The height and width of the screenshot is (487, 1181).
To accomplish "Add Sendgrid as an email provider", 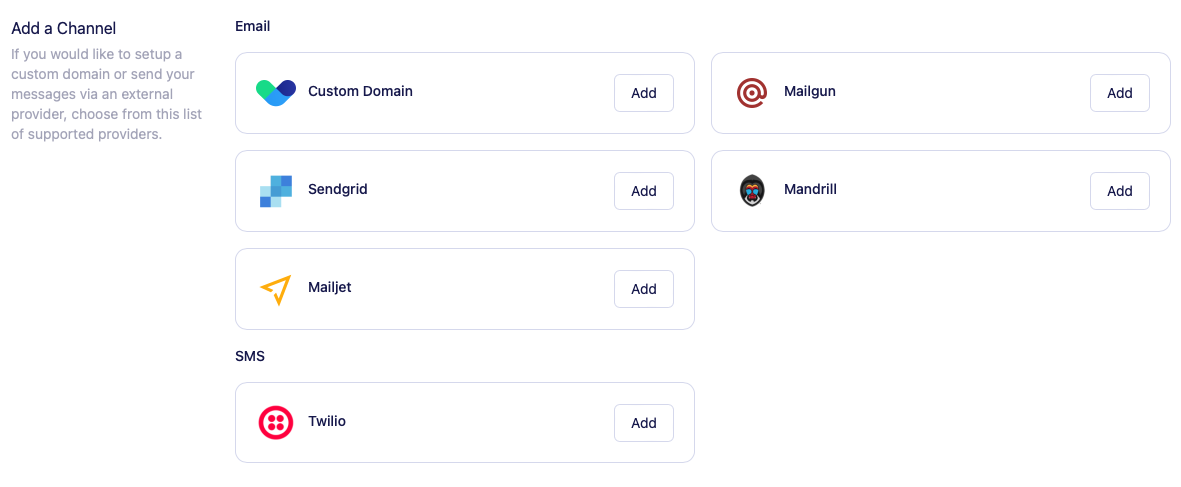I will [x=643, y=191].
